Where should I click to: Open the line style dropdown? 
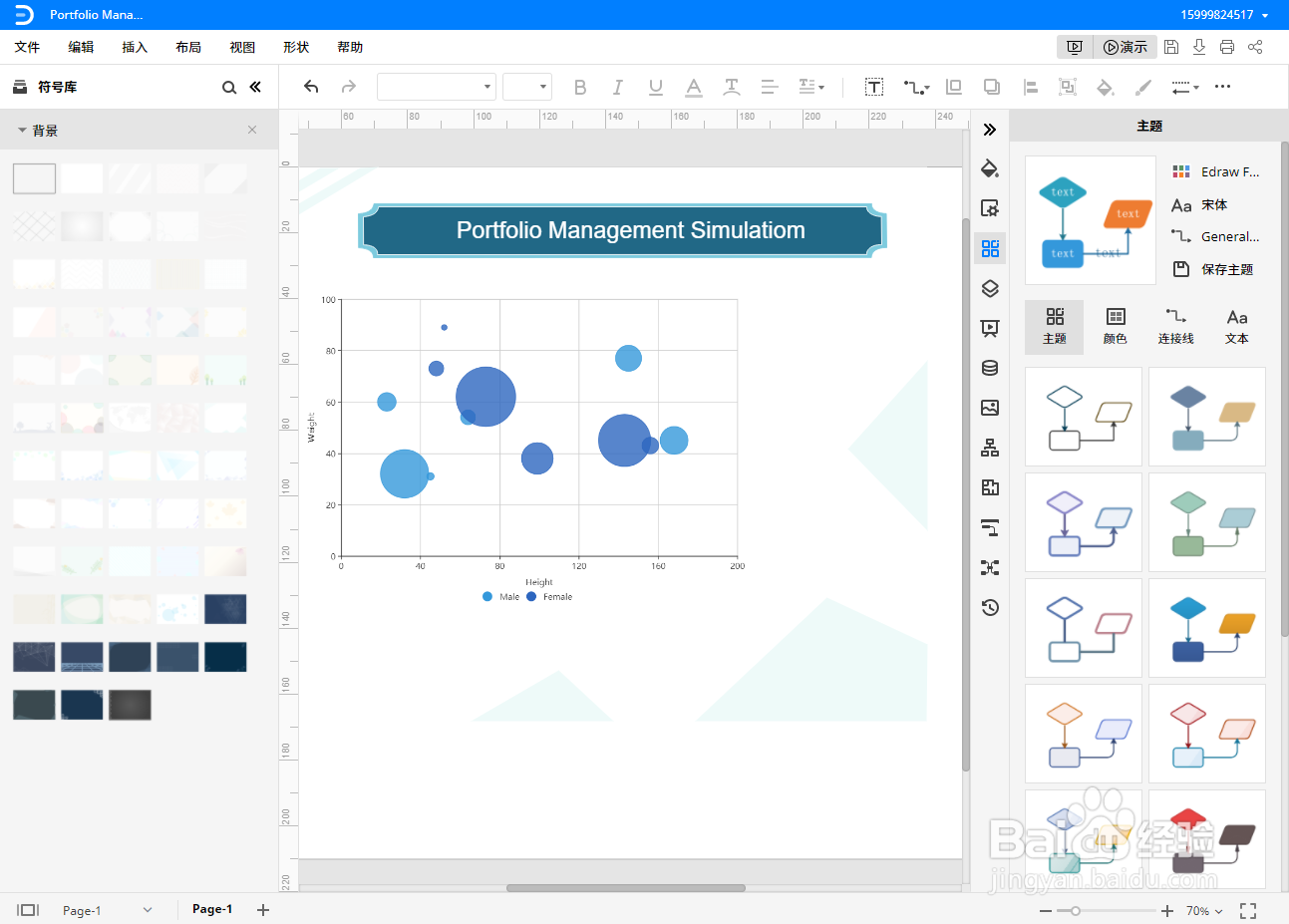pyautogui.click(x=1184, y=87)
